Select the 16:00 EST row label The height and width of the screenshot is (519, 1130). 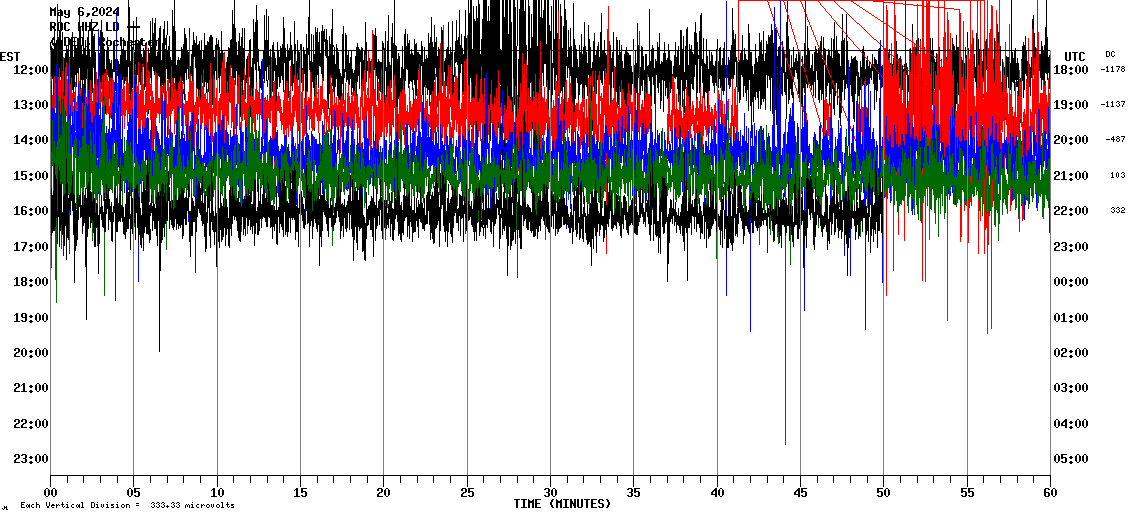click(x=31, y=210)
